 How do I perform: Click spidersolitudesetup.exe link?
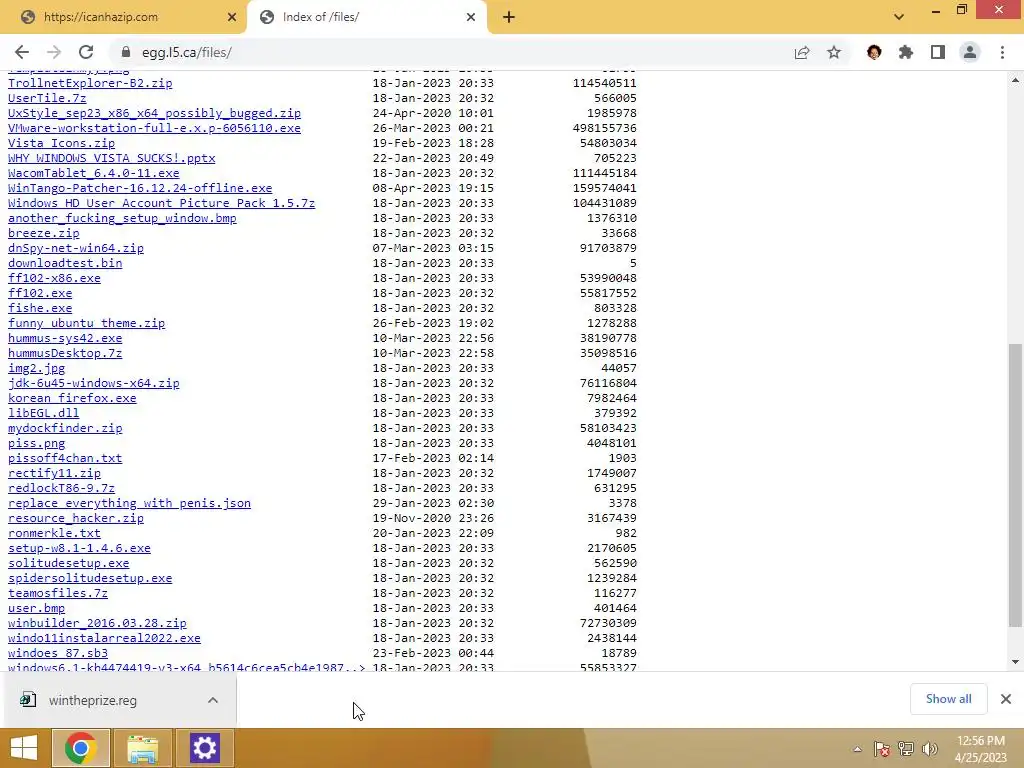click(x=90, y=579)
